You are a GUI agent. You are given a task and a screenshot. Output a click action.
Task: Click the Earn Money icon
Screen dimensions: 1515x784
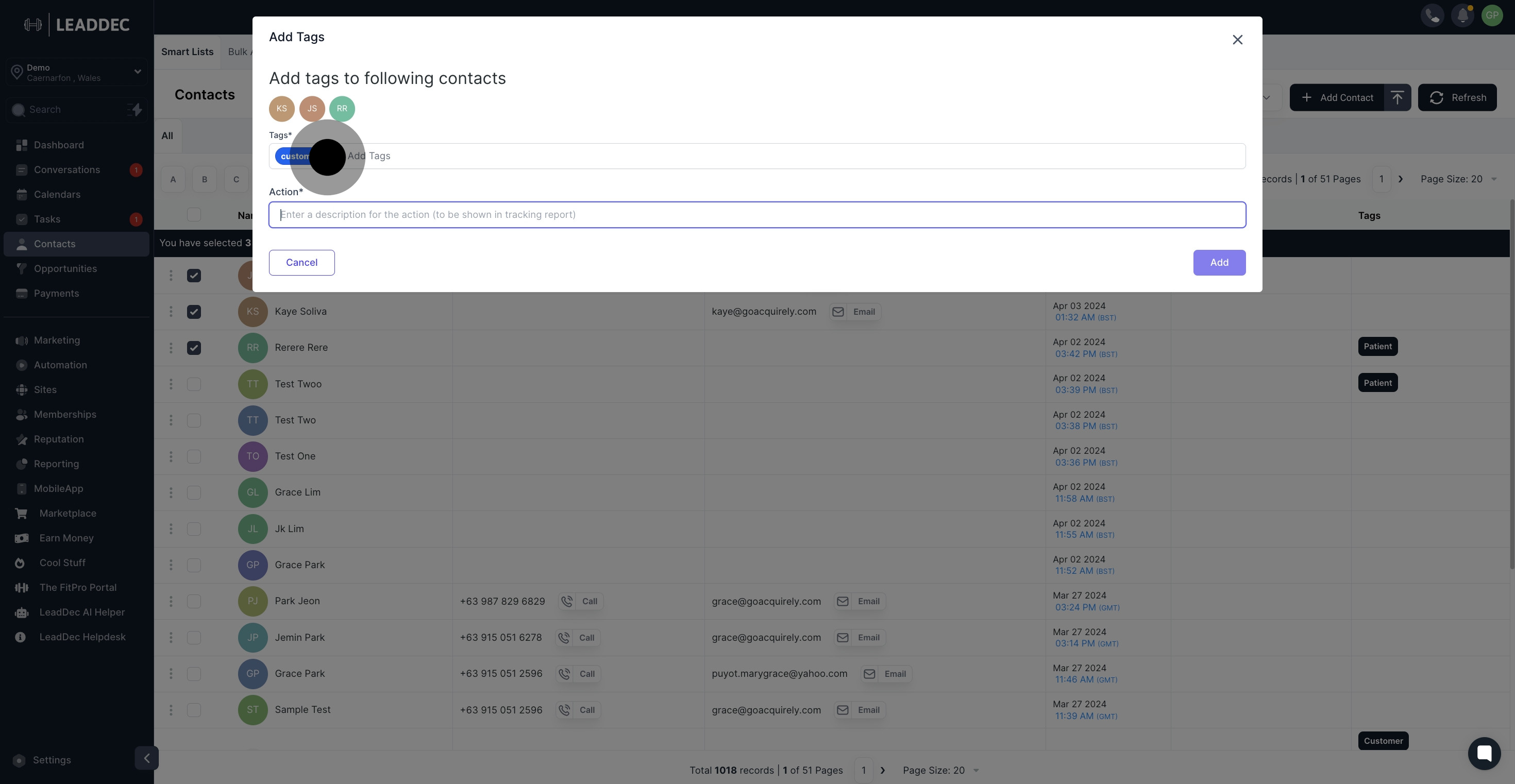click(22, 538)
